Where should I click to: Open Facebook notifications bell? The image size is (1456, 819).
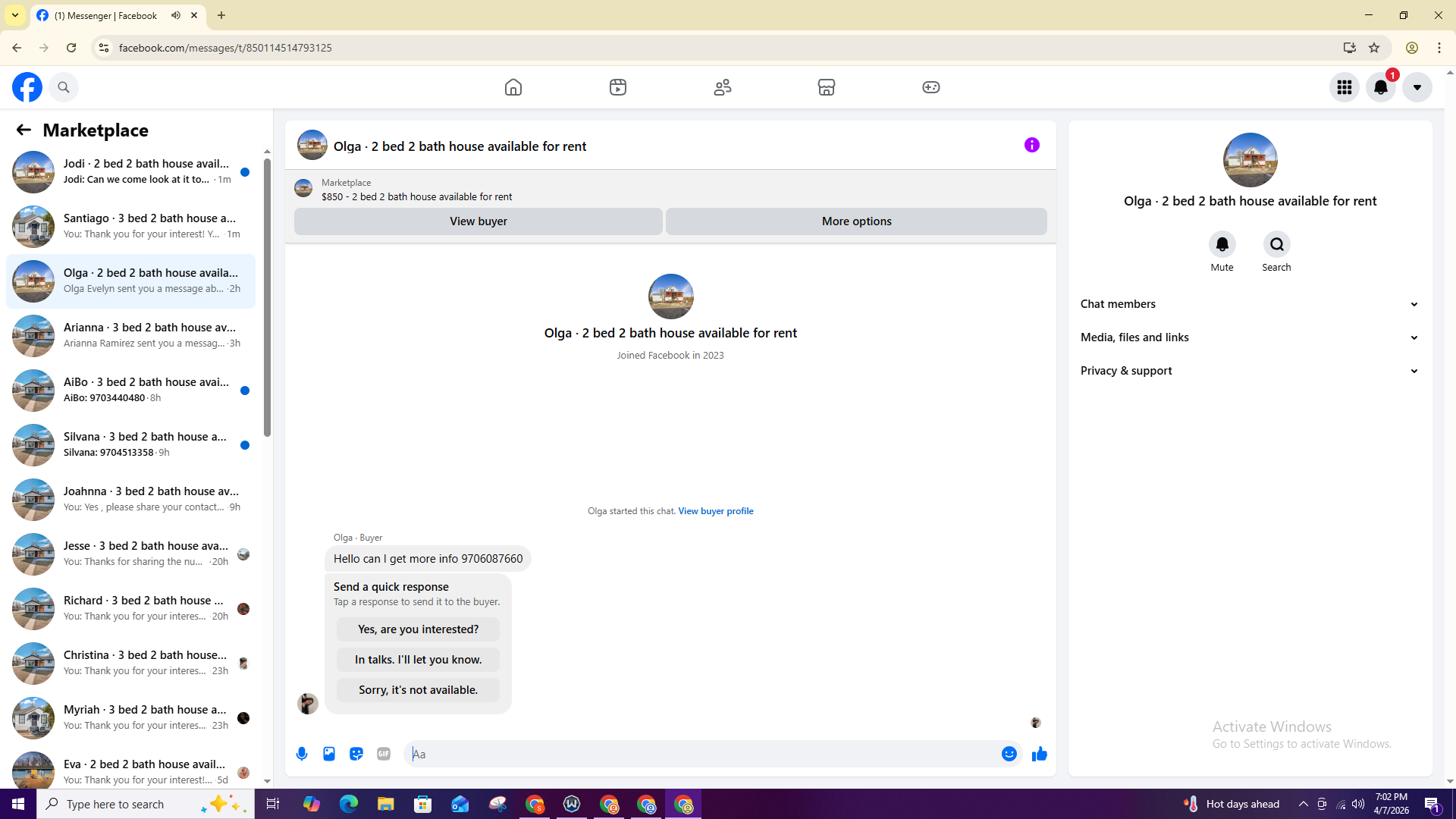coord(1380,87)
